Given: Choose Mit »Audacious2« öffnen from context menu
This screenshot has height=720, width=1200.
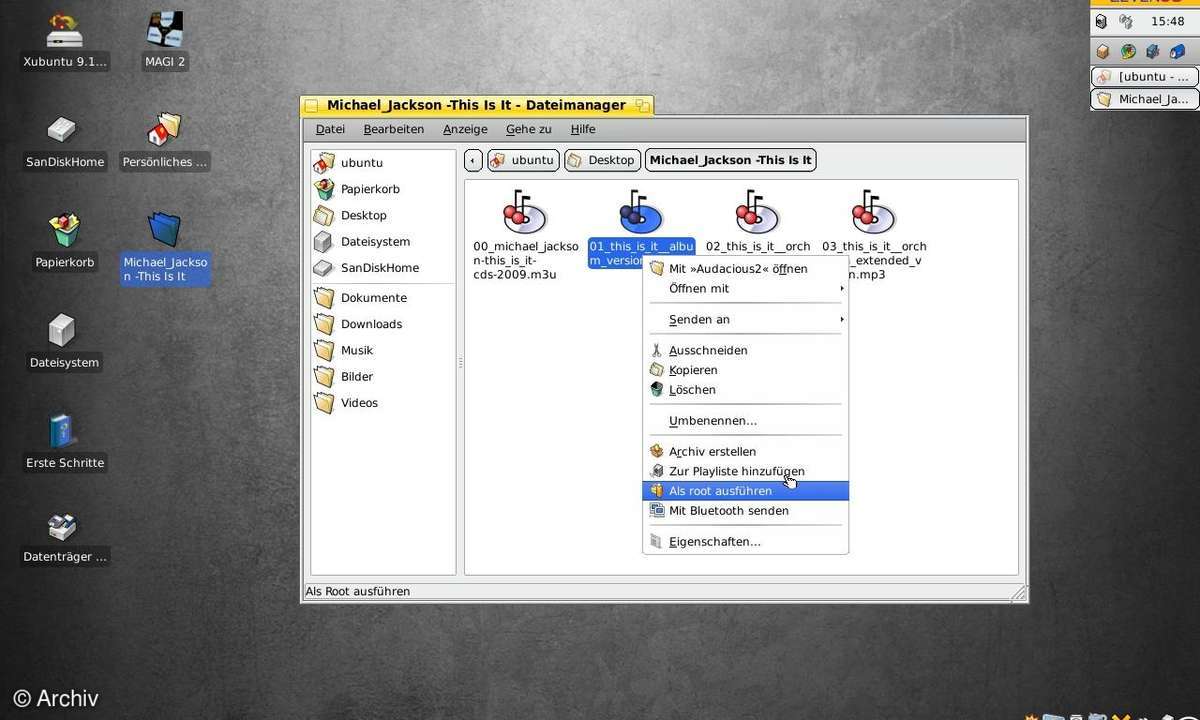Looking at the screenshot, I should (x=745, y=268).
